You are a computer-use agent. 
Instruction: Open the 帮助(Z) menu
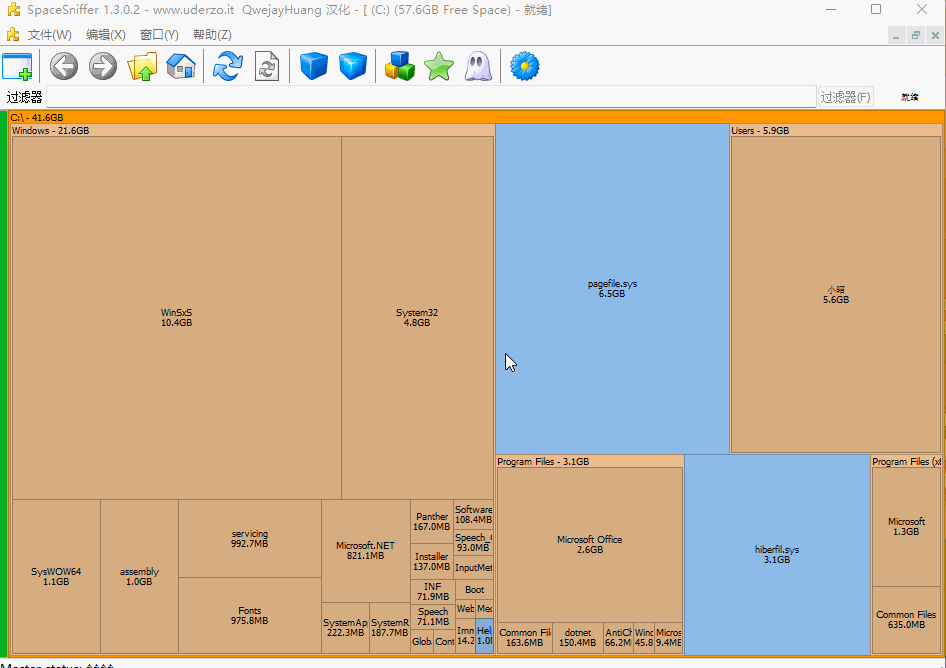(x=212, y=35)
